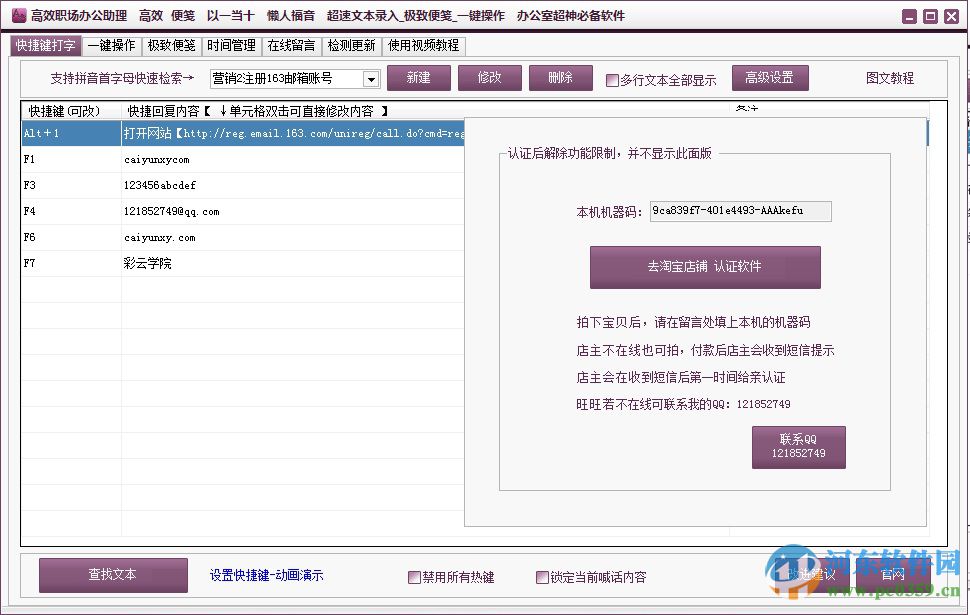
Task: Select the F4 shortcut cell
Action: click(x=71, y=212)
